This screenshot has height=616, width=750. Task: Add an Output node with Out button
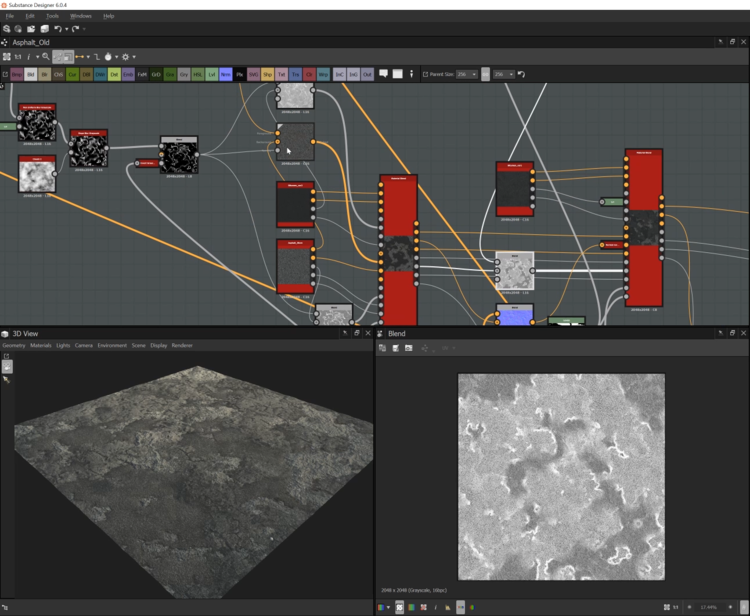click(367, 75)
